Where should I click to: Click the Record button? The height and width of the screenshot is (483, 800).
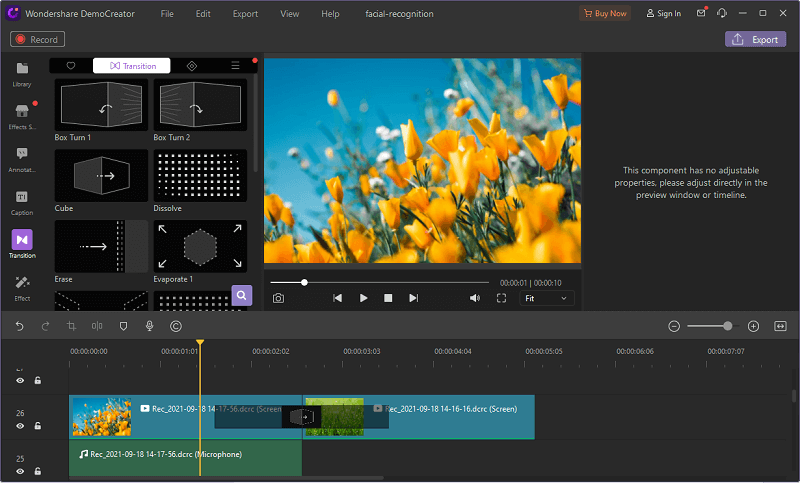click(x=37, y=40)
